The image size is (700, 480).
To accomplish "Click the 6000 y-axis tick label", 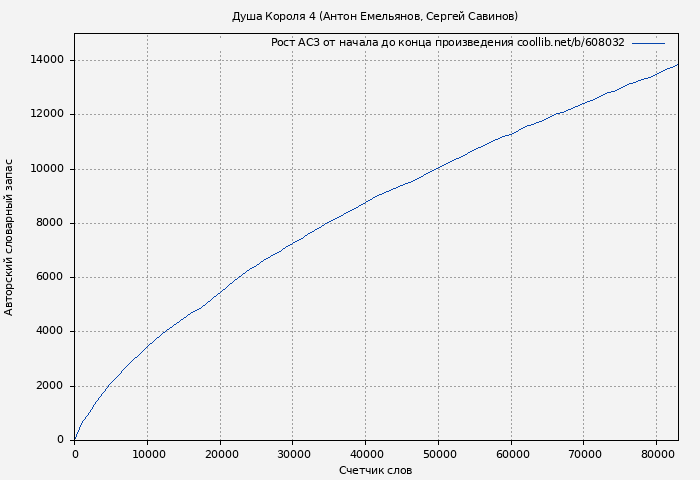I will (x=50, y=277).
